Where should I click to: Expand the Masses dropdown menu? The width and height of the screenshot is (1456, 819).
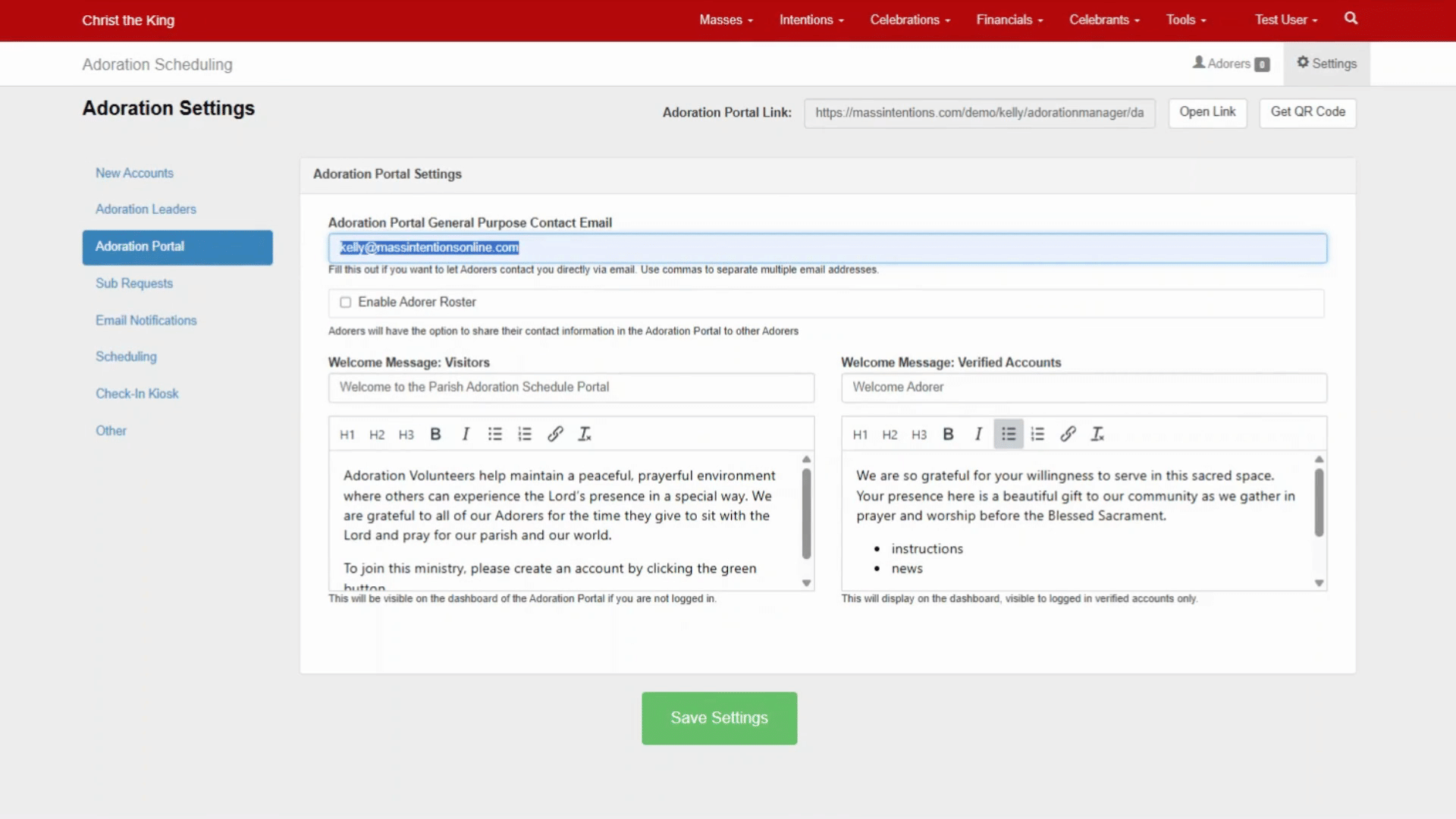pos(726,20)
